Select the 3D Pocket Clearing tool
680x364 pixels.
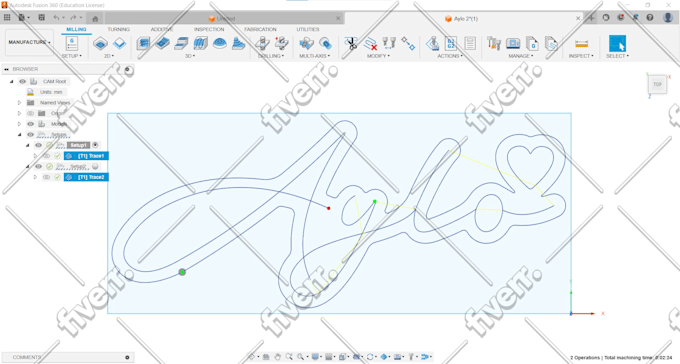click(162, 43)
